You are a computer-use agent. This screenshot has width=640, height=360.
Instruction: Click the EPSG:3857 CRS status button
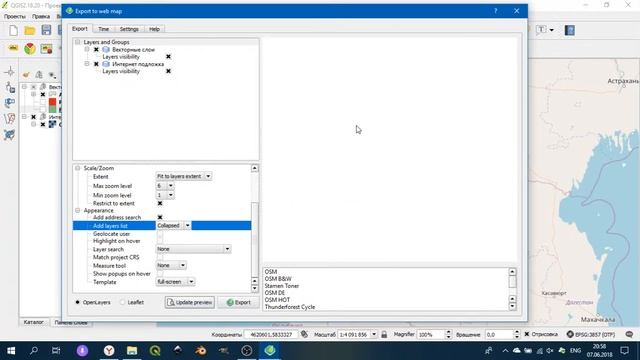(591, 334)
